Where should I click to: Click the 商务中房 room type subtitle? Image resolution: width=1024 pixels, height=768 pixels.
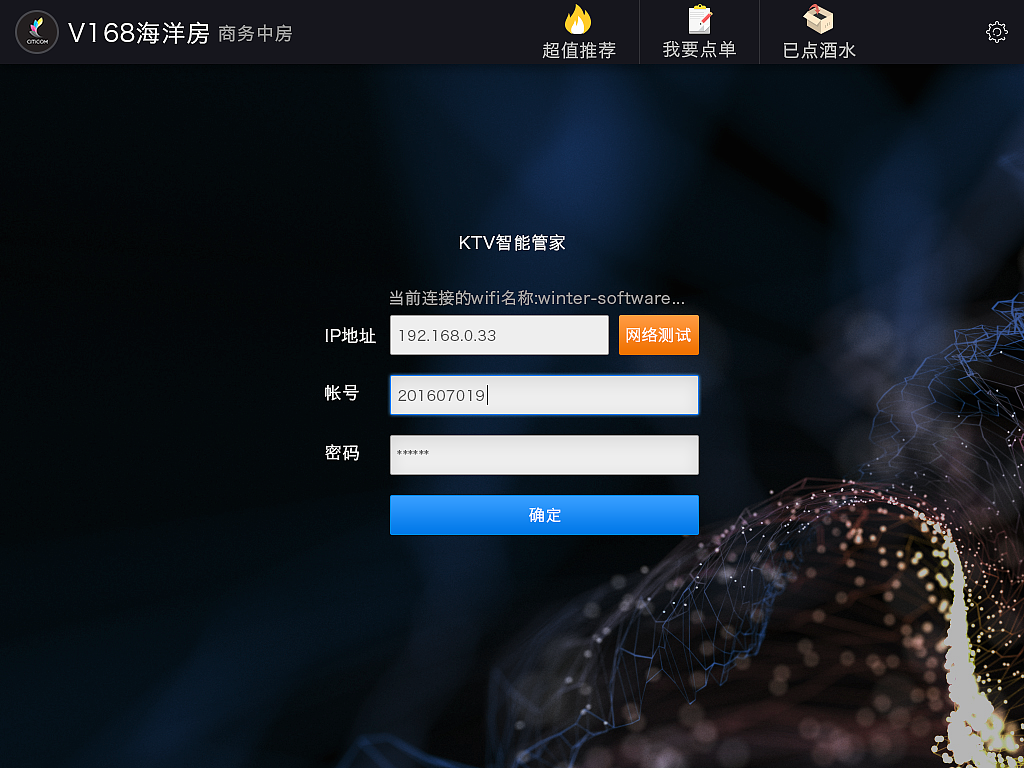[251, 34]
